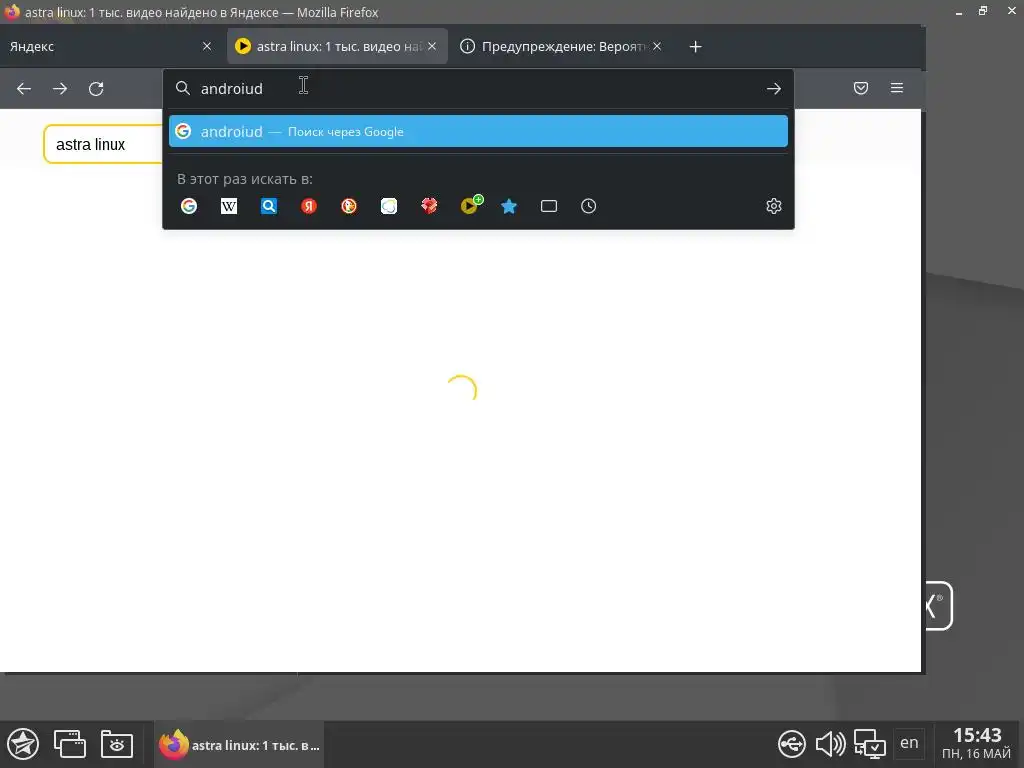Open Astra Linux star start menu
Screen dimensions: 1024x768
pyautogui.click(x=23, y=744)
